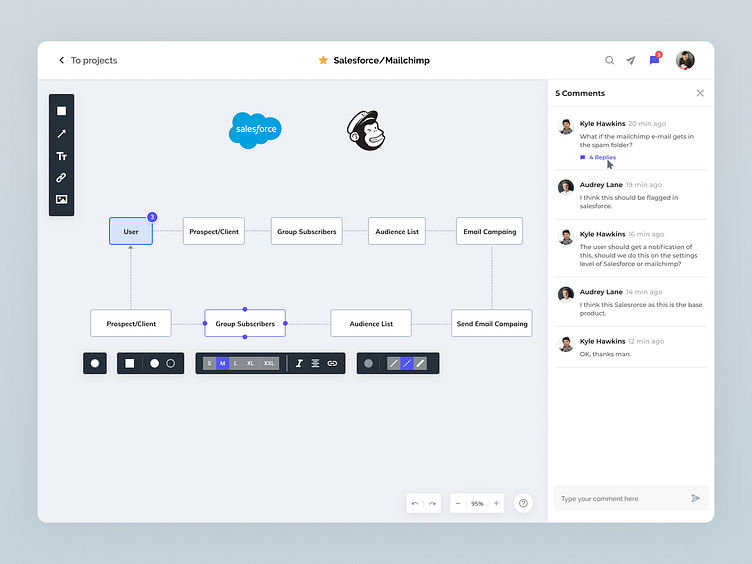Choose the outlined circle shape option
Image resolution: width=752 pixels, height=564 pixels.
point(171,363)
